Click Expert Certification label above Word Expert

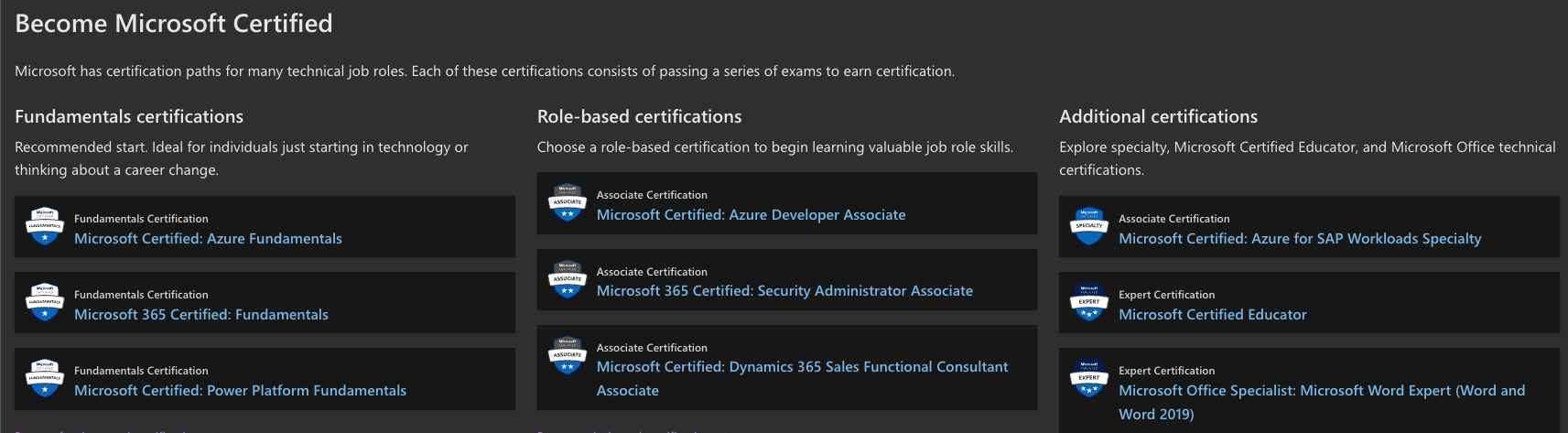(x=1167, y=371)
